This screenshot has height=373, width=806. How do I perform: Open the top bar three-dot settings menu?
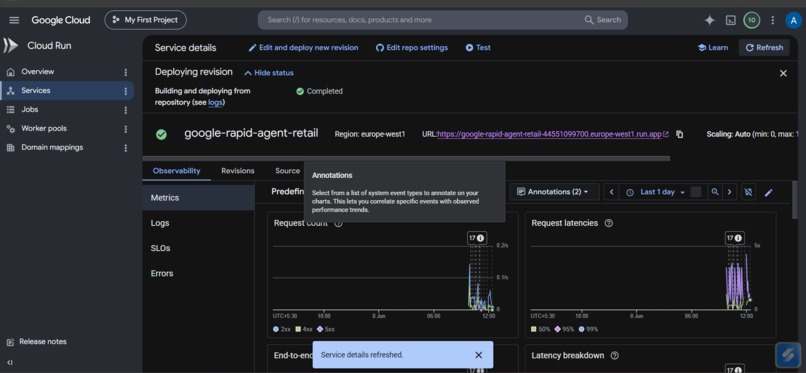coord(773,20)
